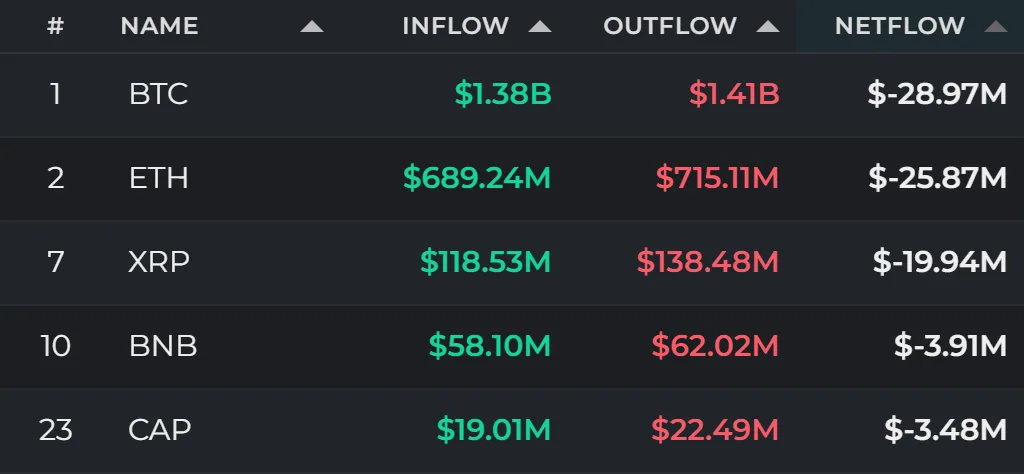Sort by the NETFLOW column arrow
This screenshot has width=1024, height=474.
click(x=996, y=26)
